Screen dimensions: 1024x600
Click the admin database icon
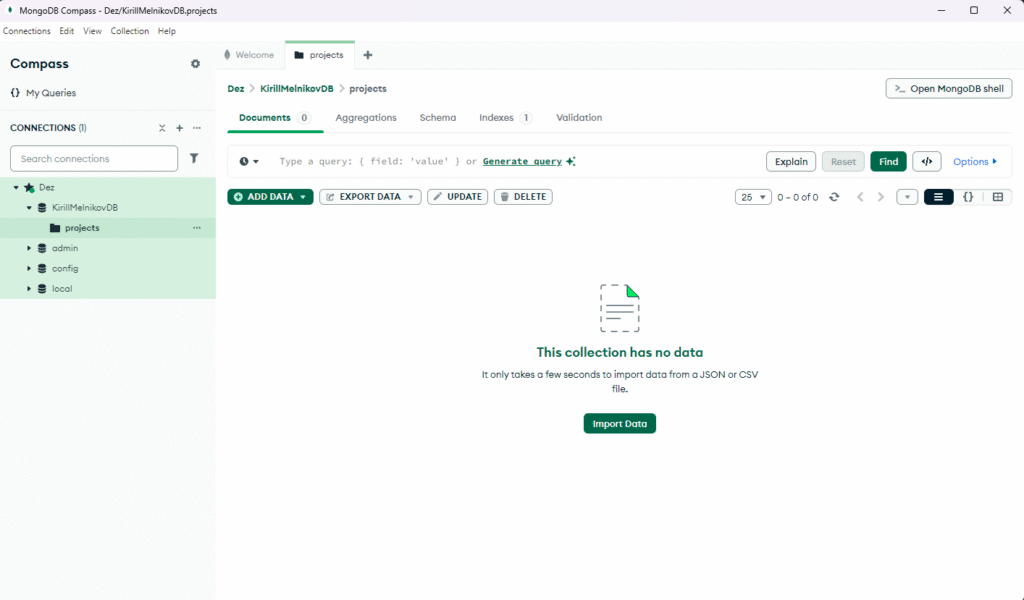coord(42,248)
